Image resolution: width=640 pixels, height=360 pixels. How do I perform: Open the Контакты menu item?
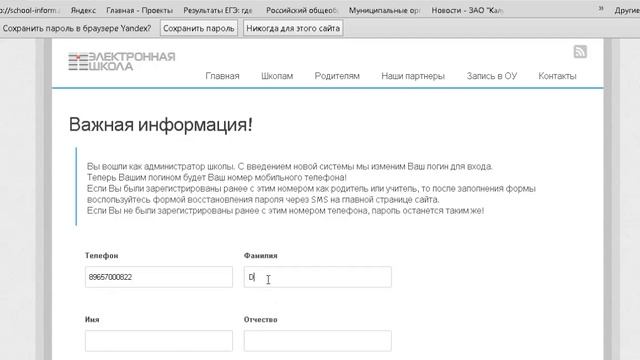pyautogui.click(x=557, y=76)
